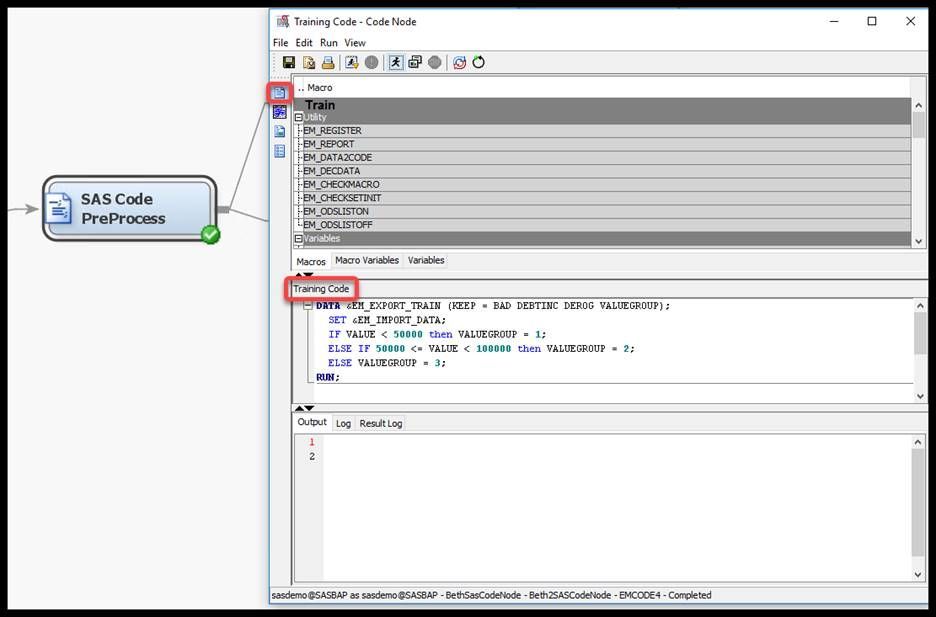Open the Results windows icon

tap(415, 62)
